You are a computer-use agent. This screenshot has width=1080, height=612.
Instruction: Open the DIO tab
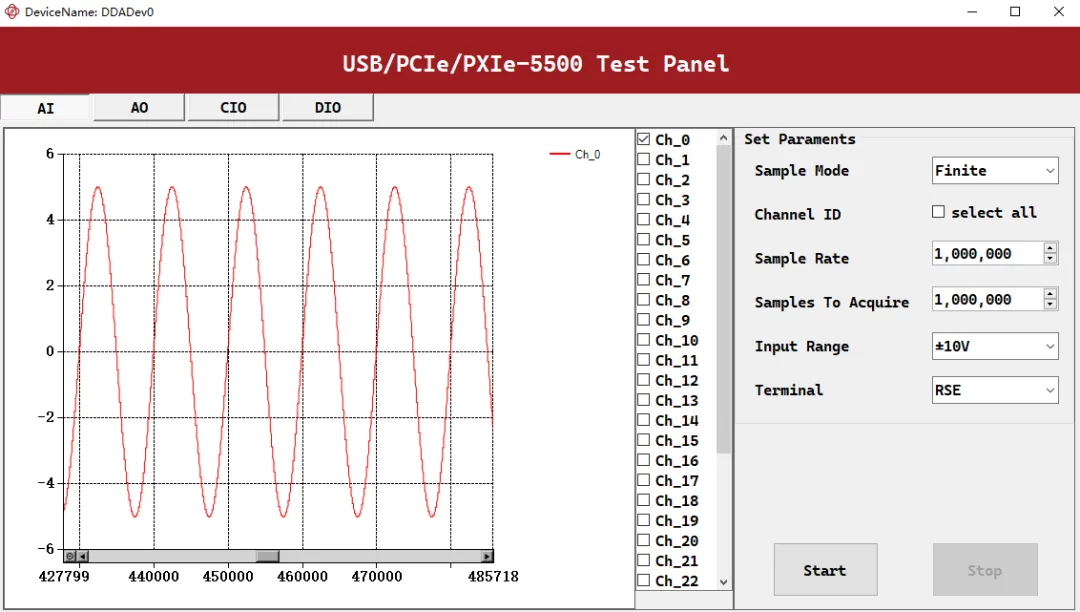pos(328,107)
